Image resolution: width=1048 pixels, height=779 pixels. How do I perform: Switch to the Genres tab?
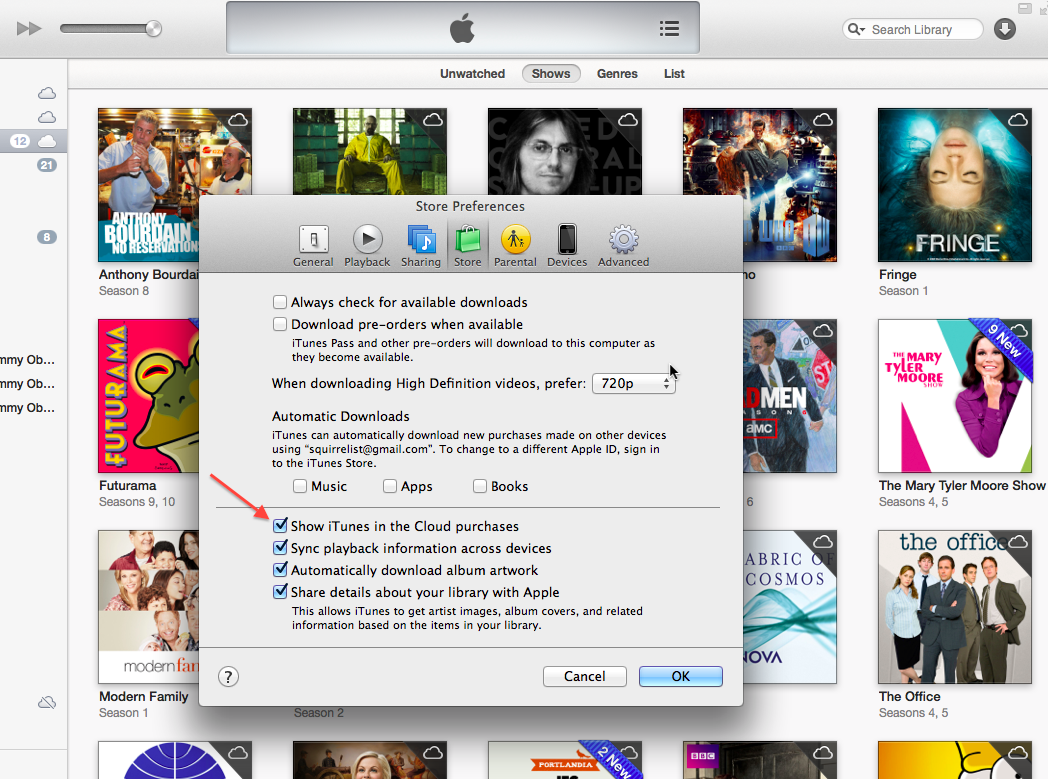617,73
